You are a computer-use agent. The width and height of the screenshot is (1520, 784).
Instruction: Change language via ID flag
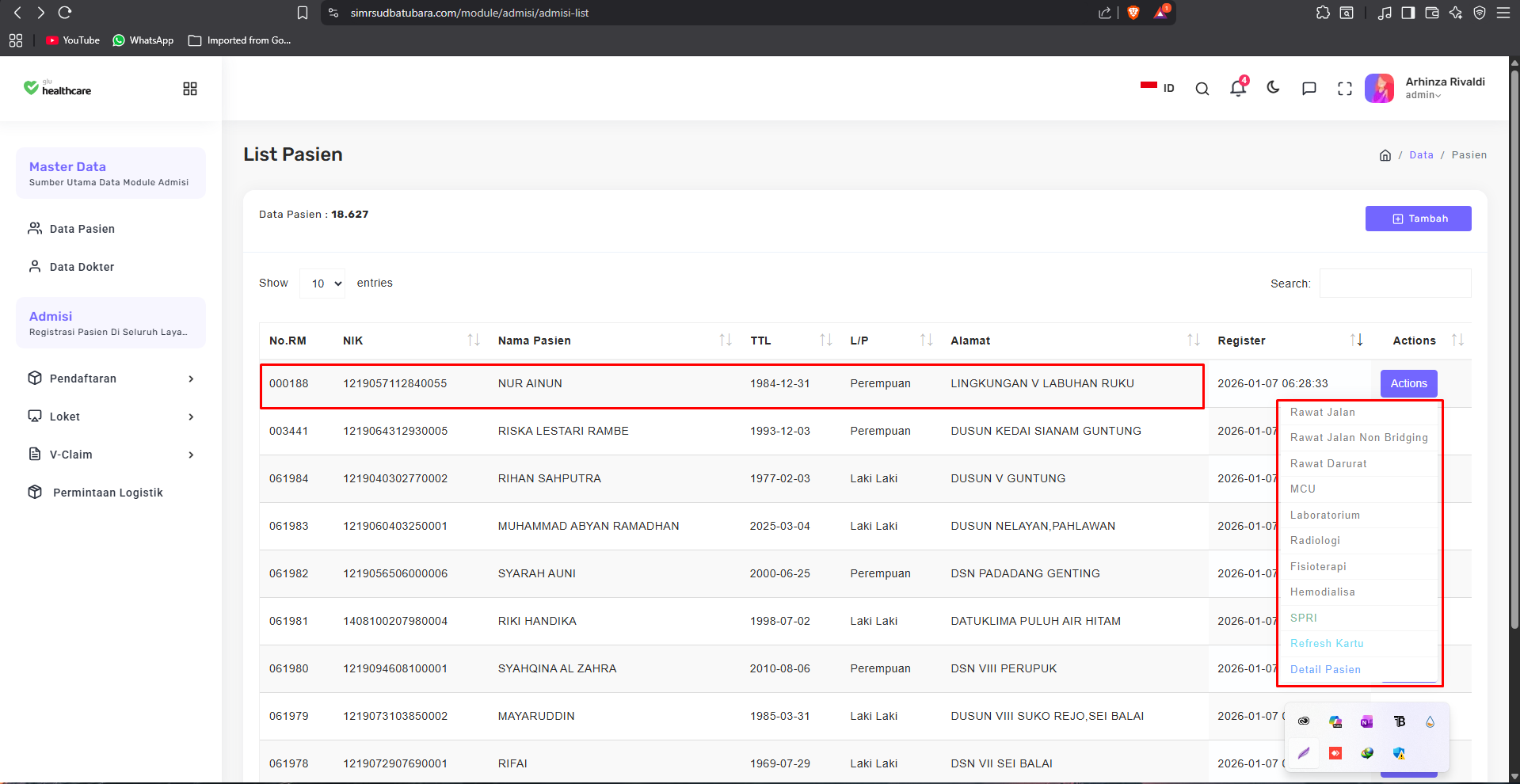pos(1157,87)
